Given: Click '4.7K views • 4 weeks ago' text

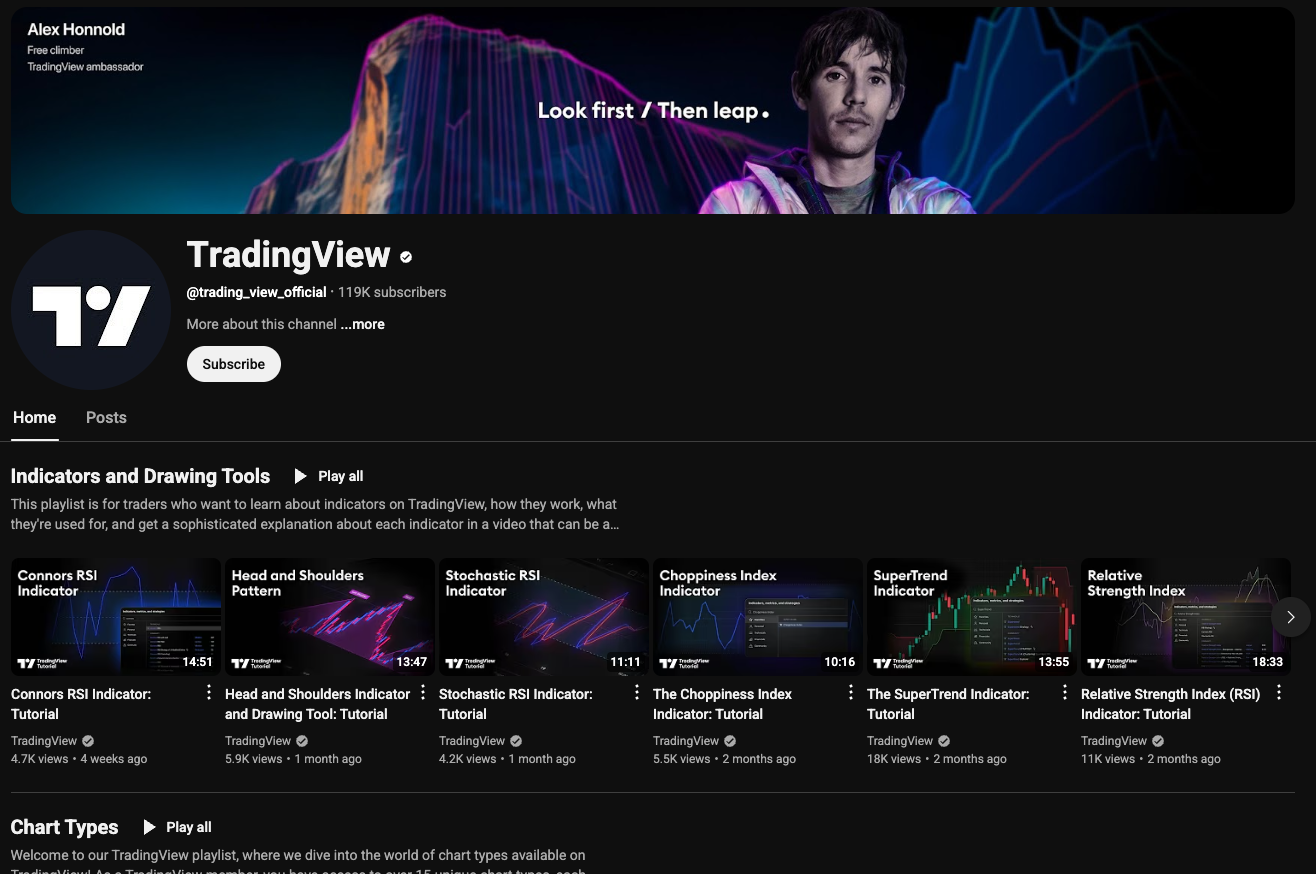Looking at the screenshot, I should [x=79, y=759].
